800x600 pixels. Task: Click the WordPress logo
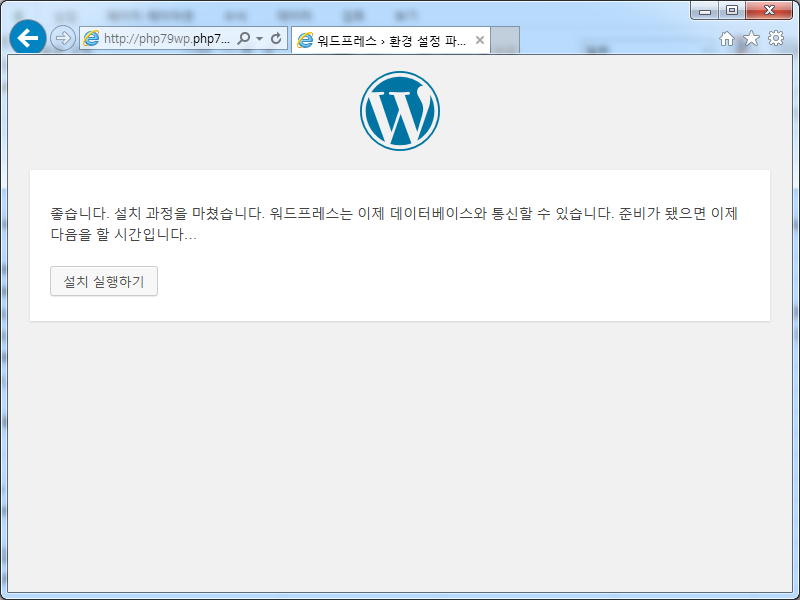coord(400,111)
